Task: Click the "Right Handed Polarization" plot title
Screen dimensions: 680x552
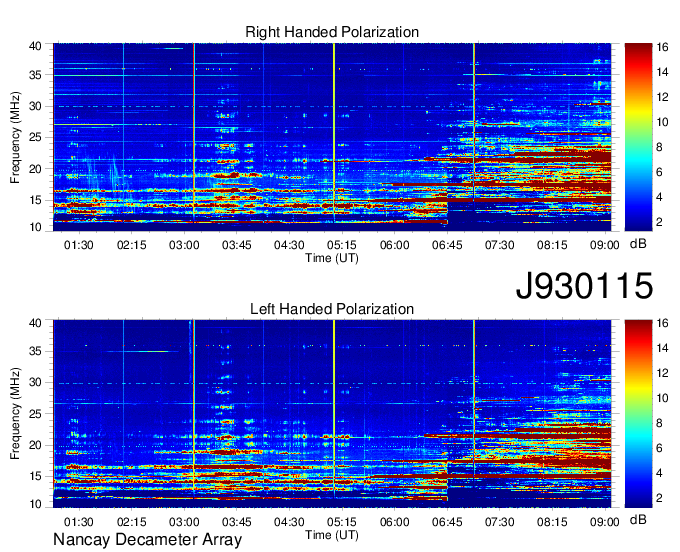Action: [x=332, y=32]
